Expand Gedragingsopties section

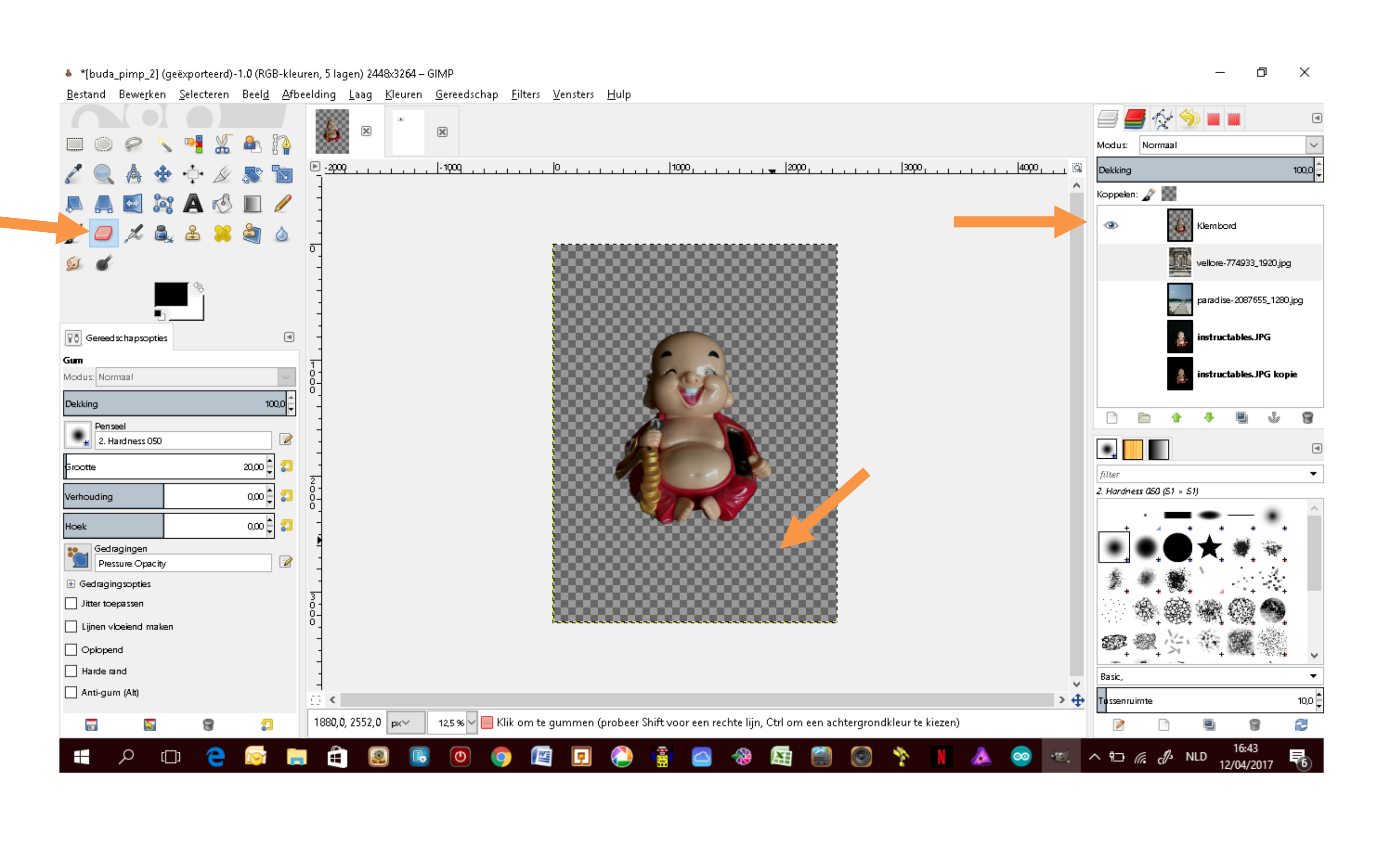(x=71, y=584)
